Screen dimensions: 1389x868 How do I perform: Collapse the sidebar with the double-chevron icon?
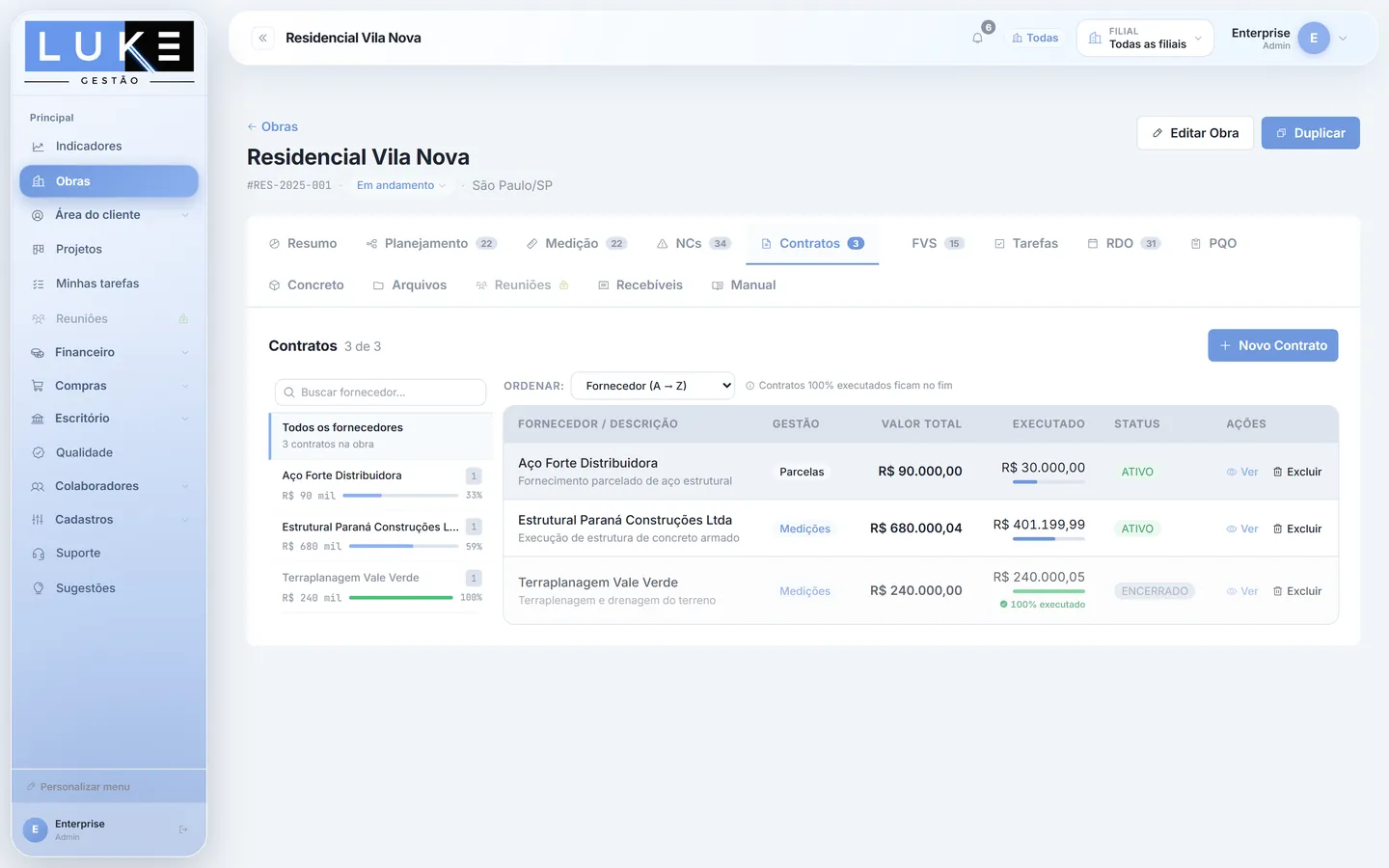[x=262, y=38]
